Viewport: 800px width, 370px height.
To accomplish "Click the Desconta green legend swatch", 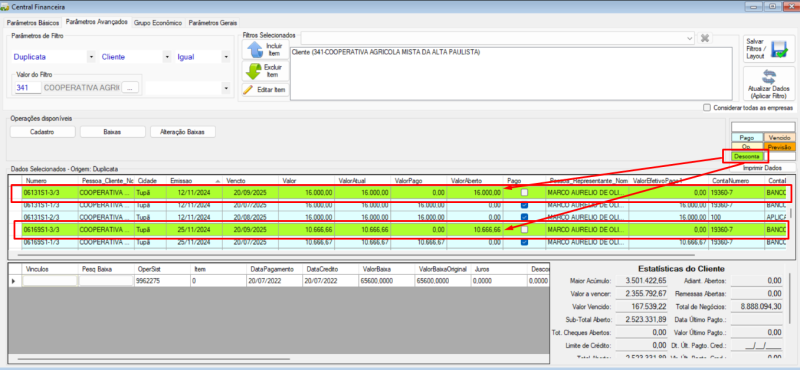I will click(746, 156).
